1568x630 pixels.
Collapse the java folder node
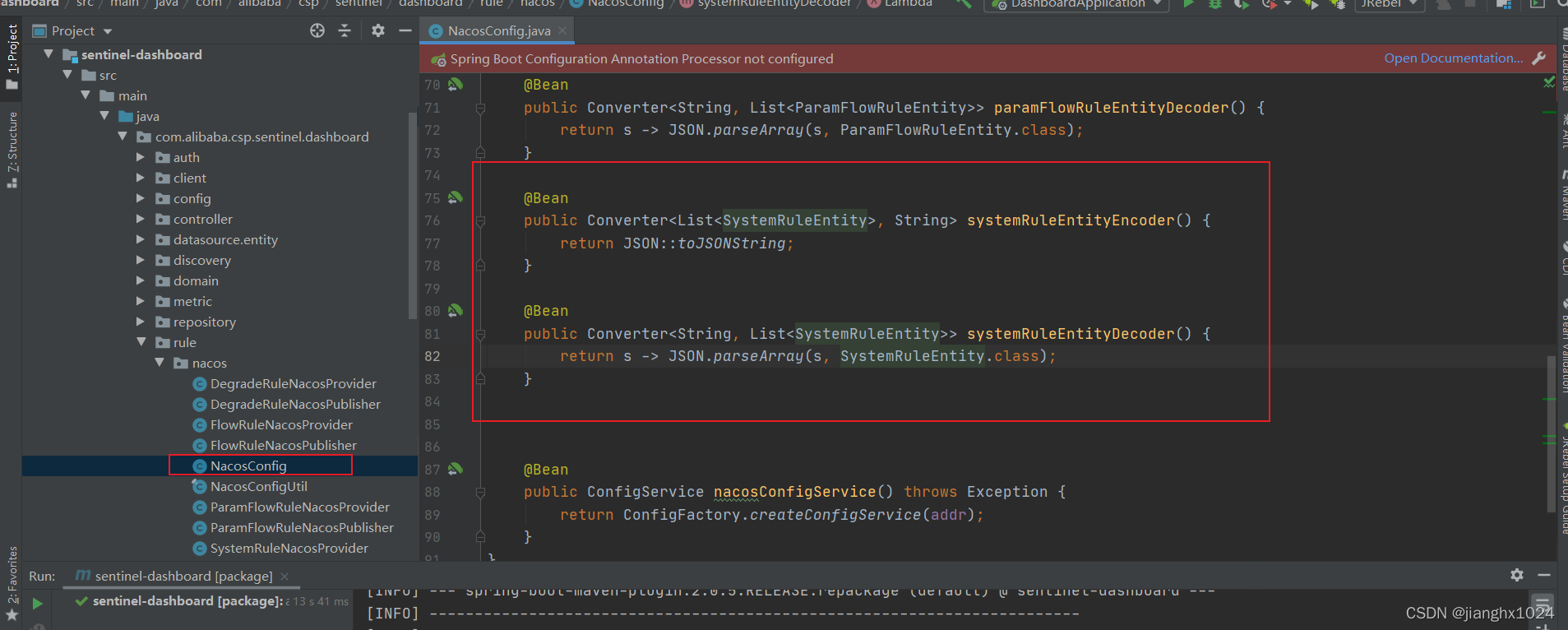click(104, 116)
